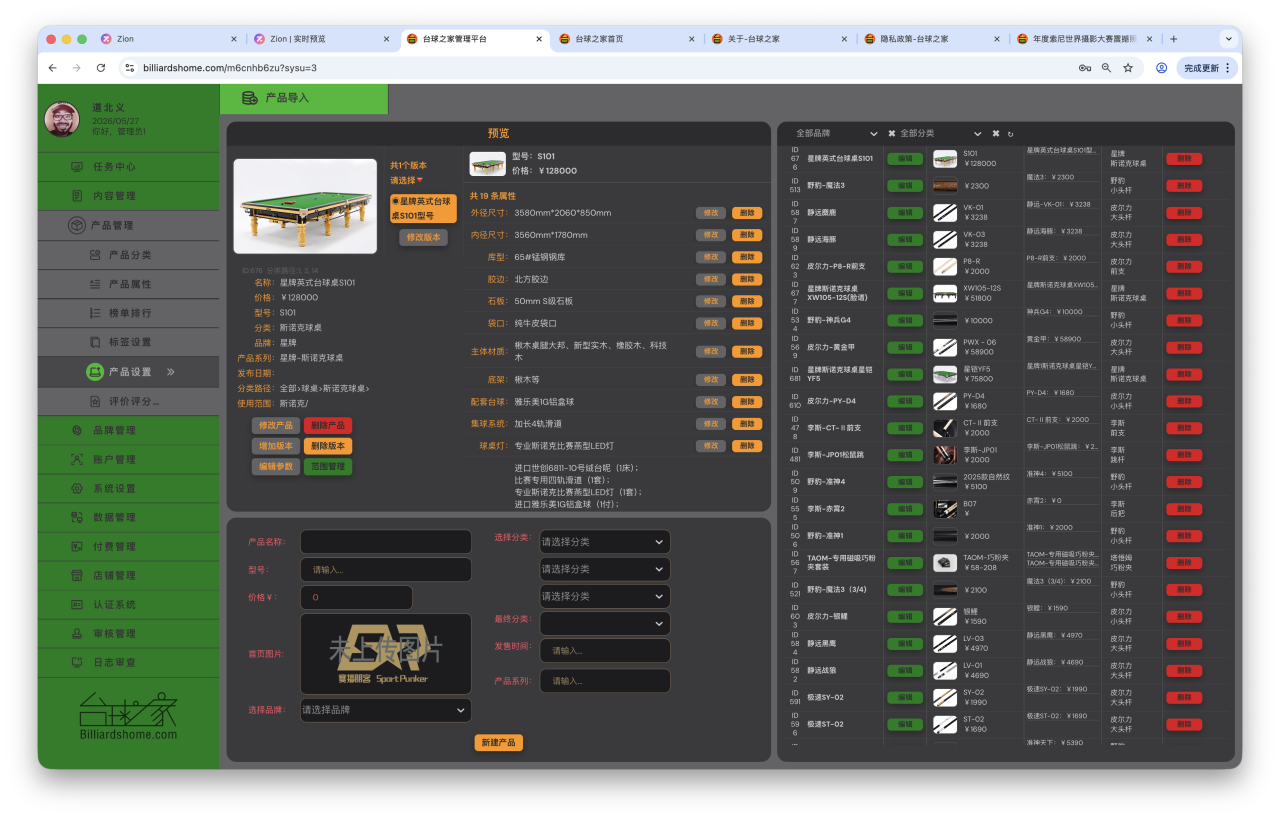
Task: Click the 修改产品 button
Action: pos(276,426)
